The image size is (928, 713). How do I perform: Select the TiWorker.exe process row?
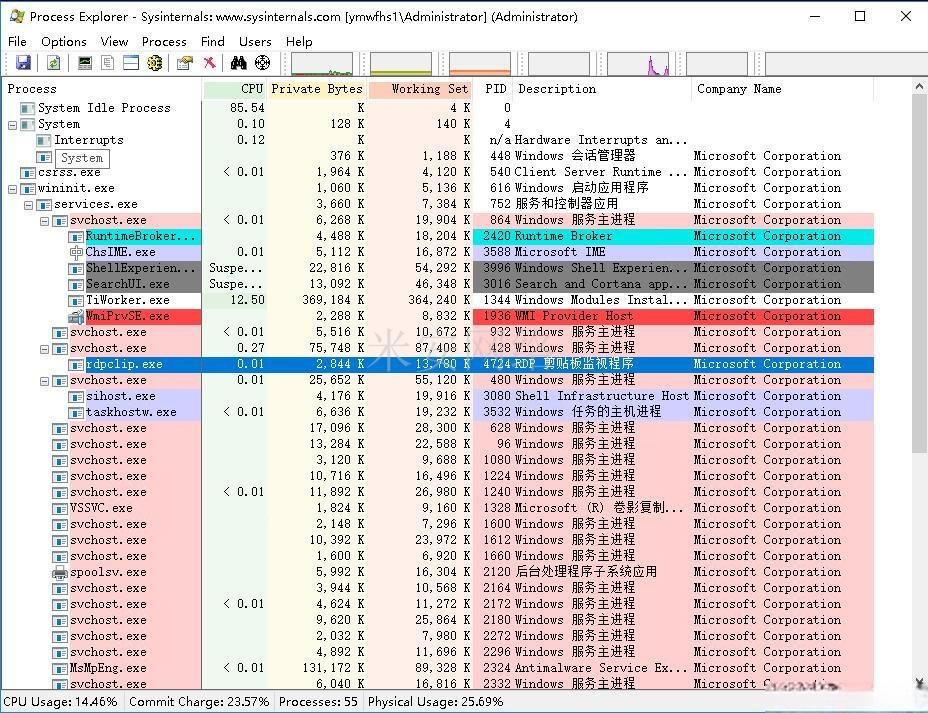[x=438, y=301]
